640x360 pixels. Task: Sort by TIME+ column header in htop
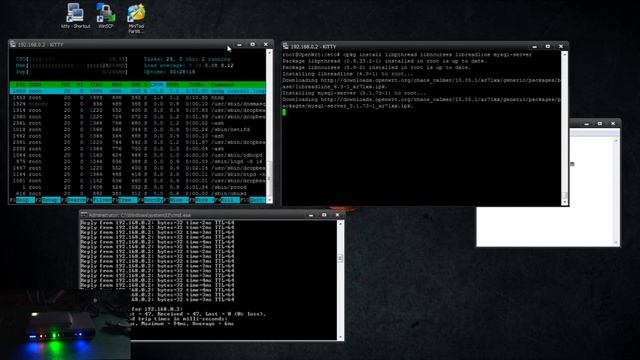[x=197, y=84]
